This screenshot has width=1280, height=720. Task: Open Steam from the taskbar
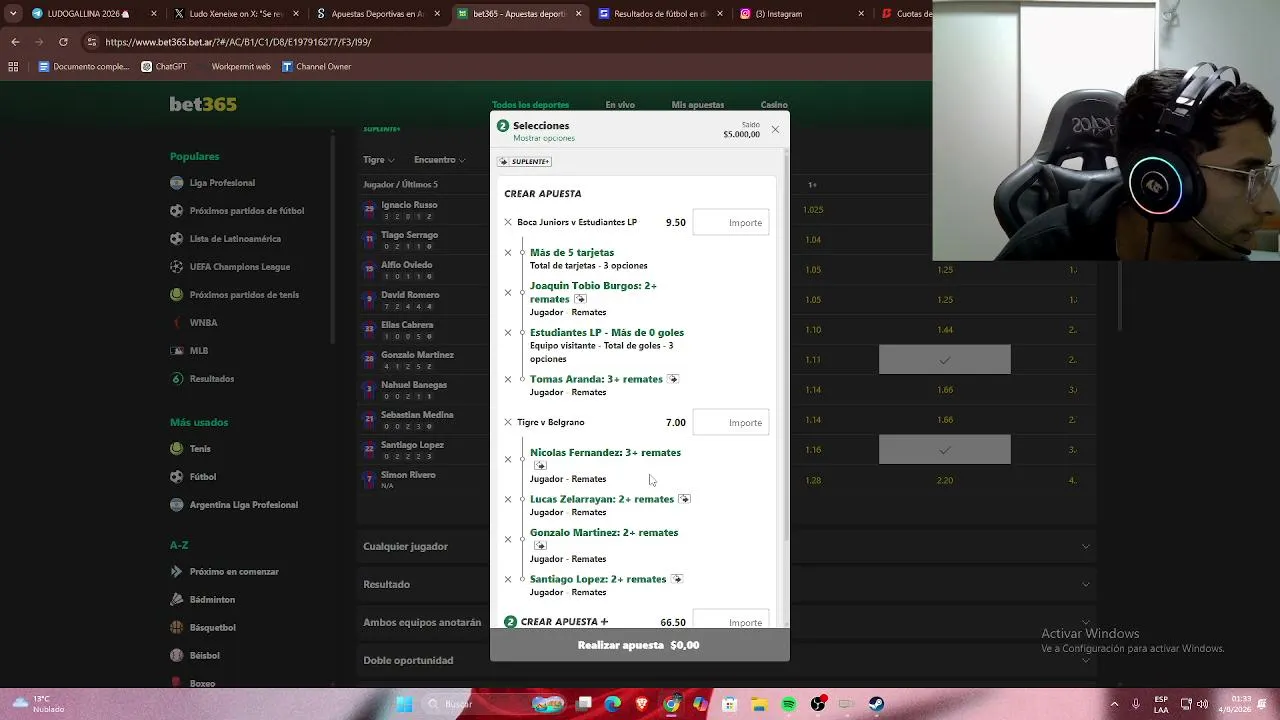[876, 704]
